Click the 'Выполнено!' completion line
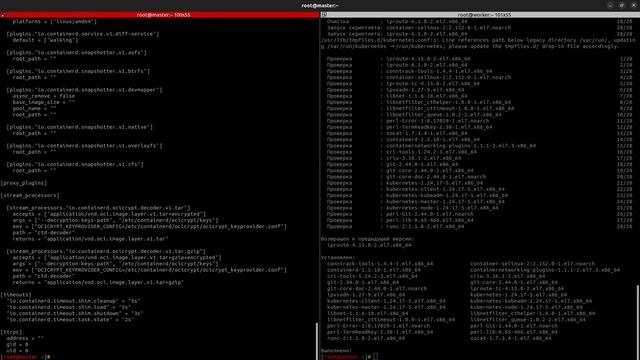The height and width of the screenshot is (360, 640). pyautogui.click(x=336, y=351)
